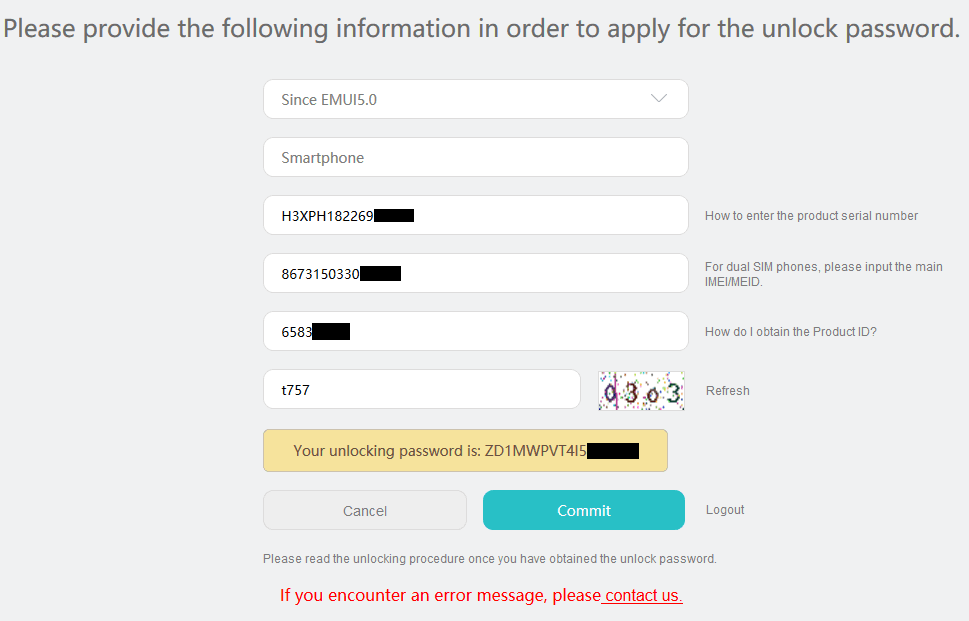Refresh the captcha code

coord(727,391)
